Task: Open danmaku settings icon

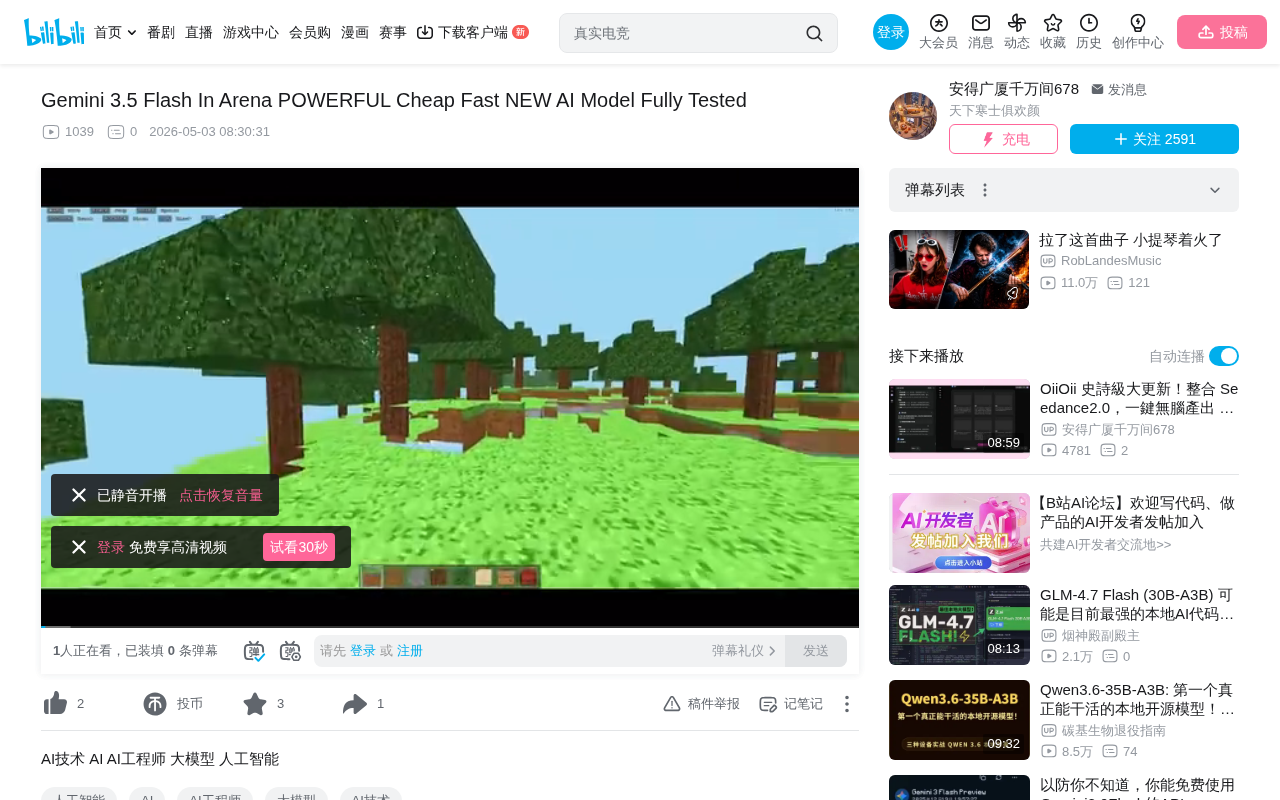Action: (290, 651)
